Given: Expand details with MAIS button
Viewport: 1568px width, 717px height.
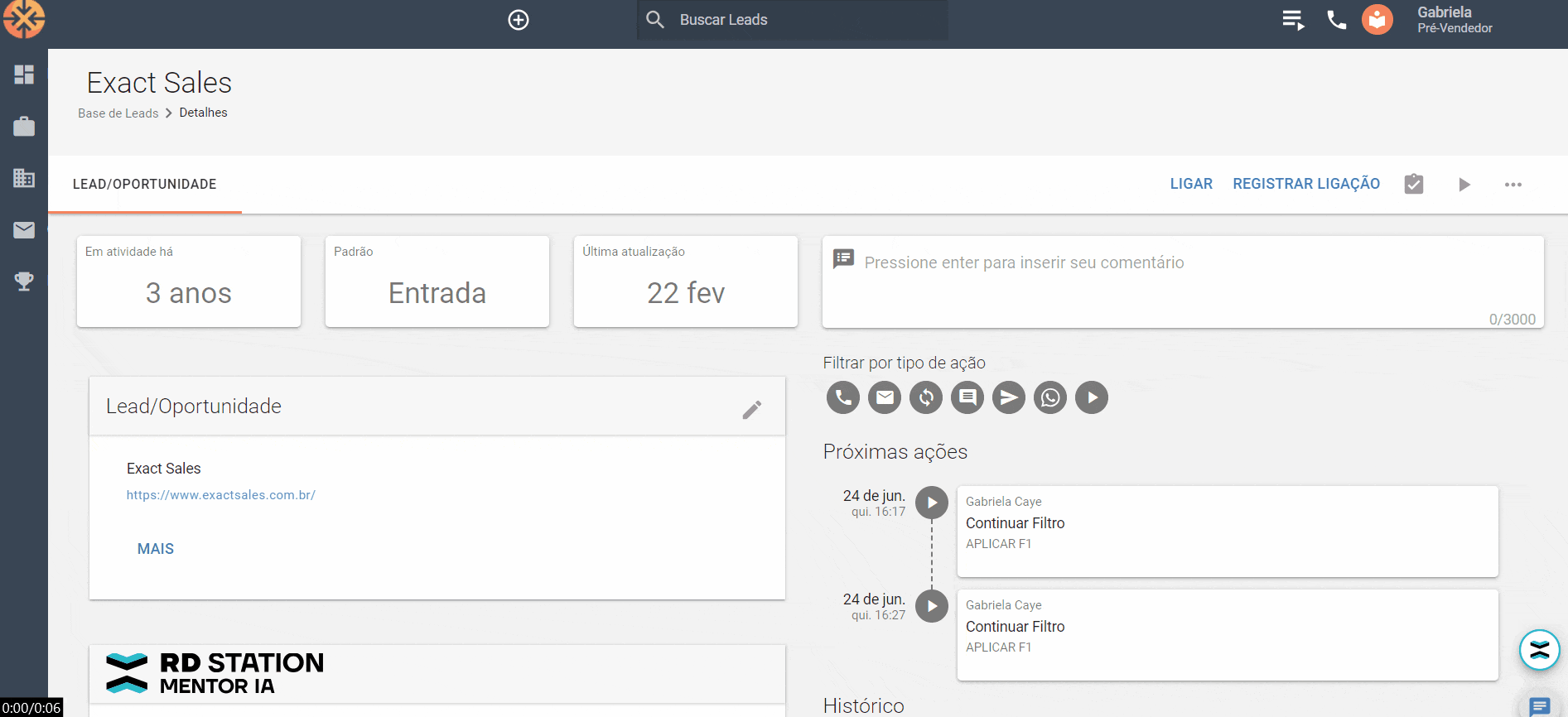Looking at the screenshot, I should tap(156, 549).
